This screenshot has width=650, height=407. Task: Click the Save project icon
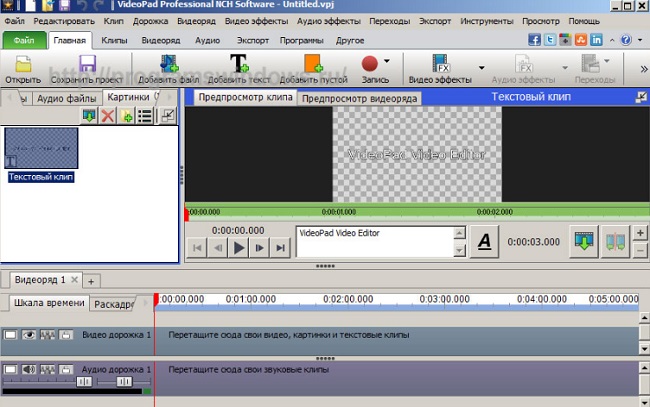coord(87,68)
